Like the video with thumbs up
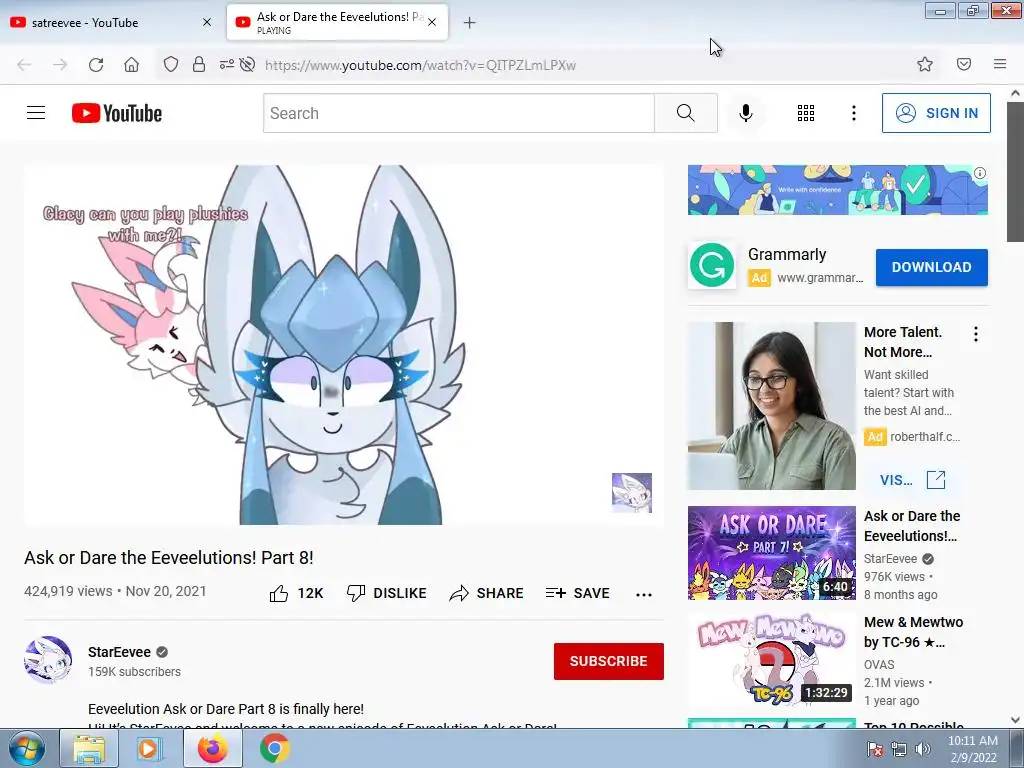Screen dimensions: 1024x768 pos(296,593)
